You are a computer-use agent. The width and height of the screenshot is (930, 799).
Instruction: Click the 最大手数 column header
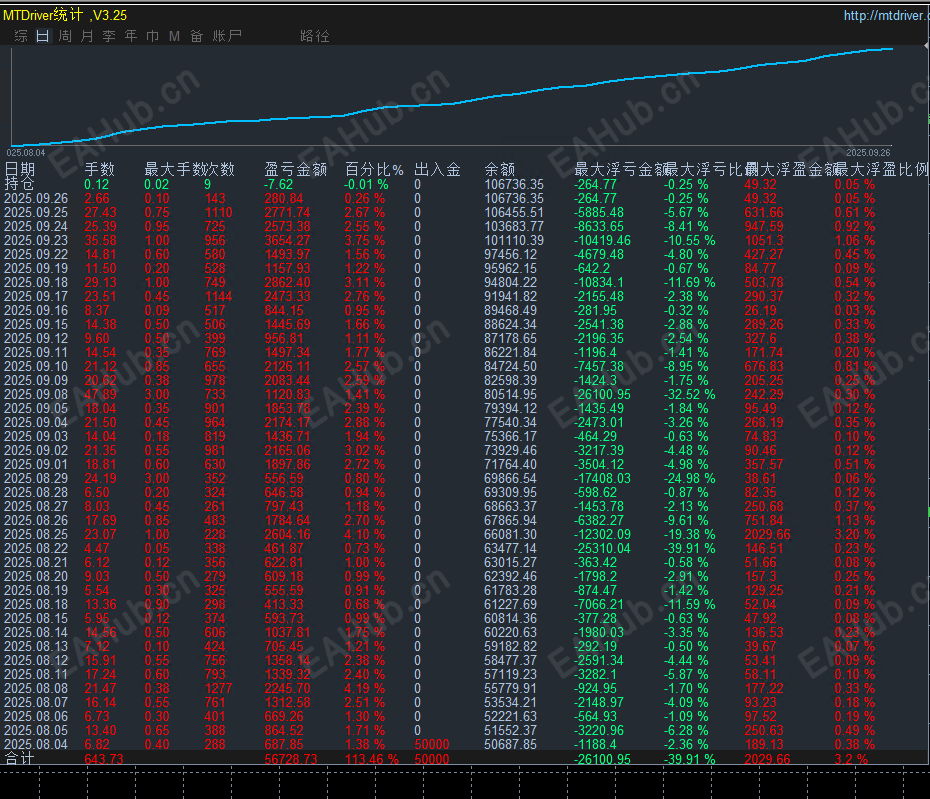coord(174,170)
